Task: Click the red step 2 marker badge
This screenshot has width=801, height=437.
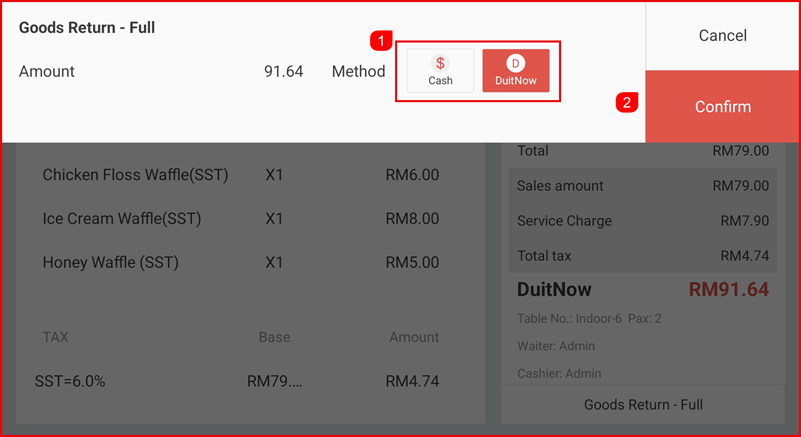Action: point(627,102)
